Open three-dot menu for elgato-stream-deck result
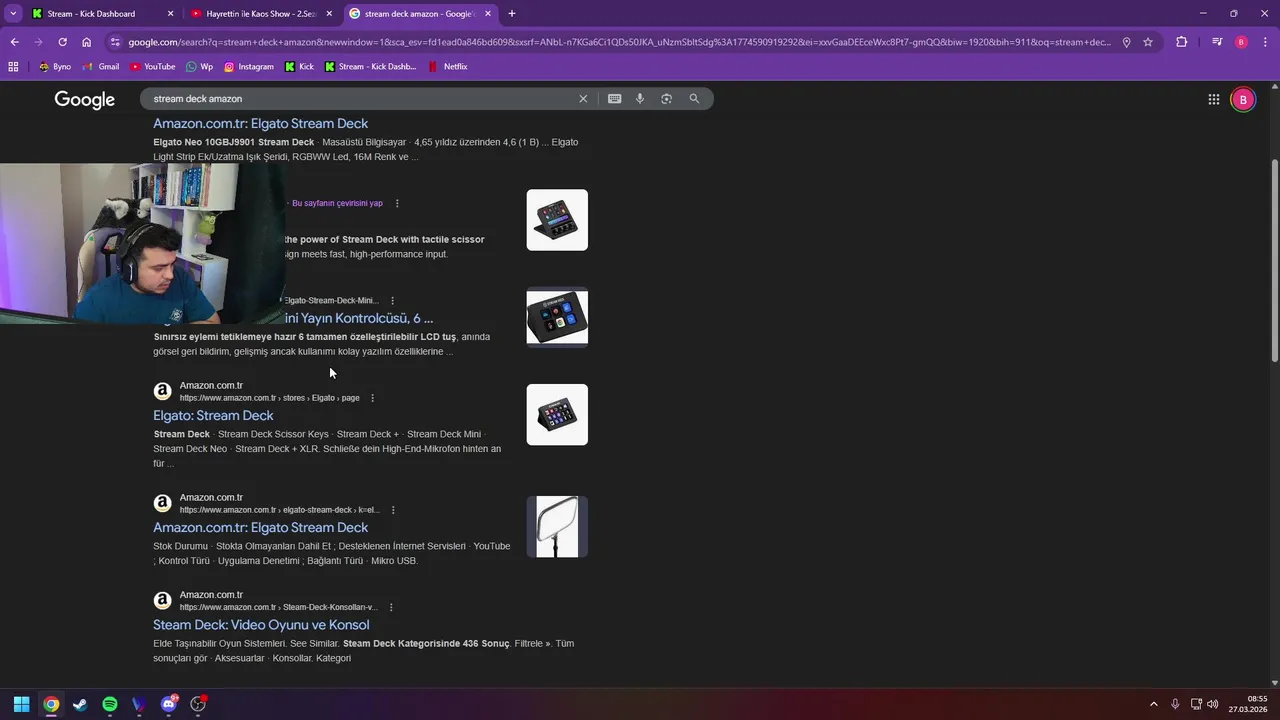 [x=392, y=510]
